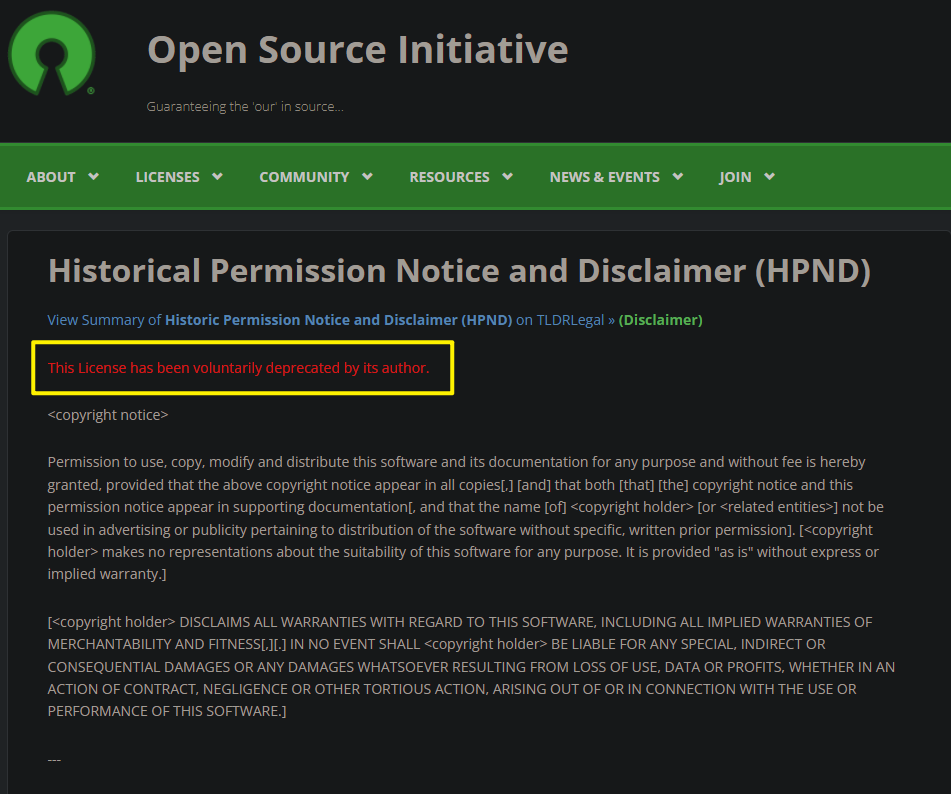
Task: Expand the NEWS & EVENTS dropdown chevron
Action: click(678, 176)
